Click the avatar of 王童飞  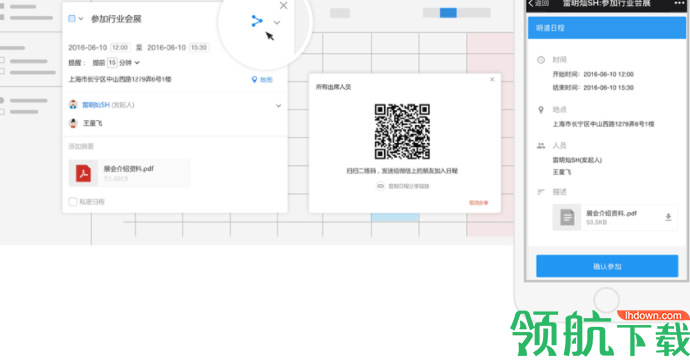point(73,123)
